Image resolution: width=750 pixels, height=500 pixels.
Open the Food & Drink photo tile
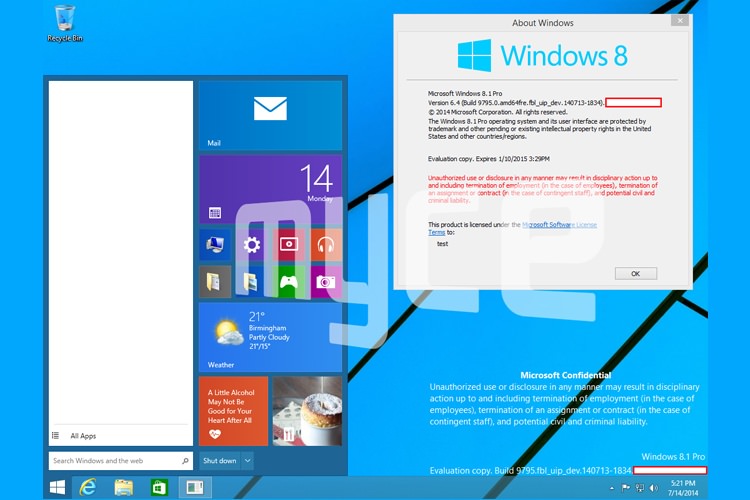point(308,411)
